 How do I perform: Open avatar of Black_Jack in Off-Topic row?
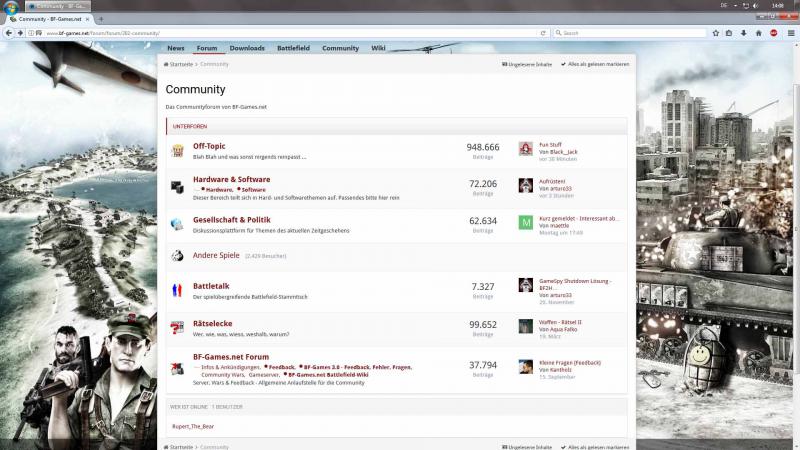coord(525,149)
